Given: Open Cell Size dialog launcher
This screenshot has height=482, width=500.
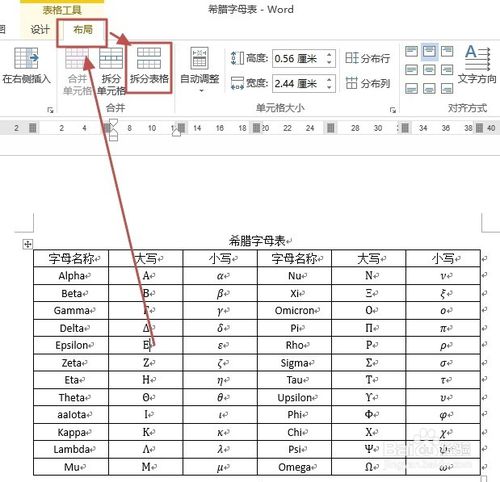Looking at the screenshot, I should 393,110.
